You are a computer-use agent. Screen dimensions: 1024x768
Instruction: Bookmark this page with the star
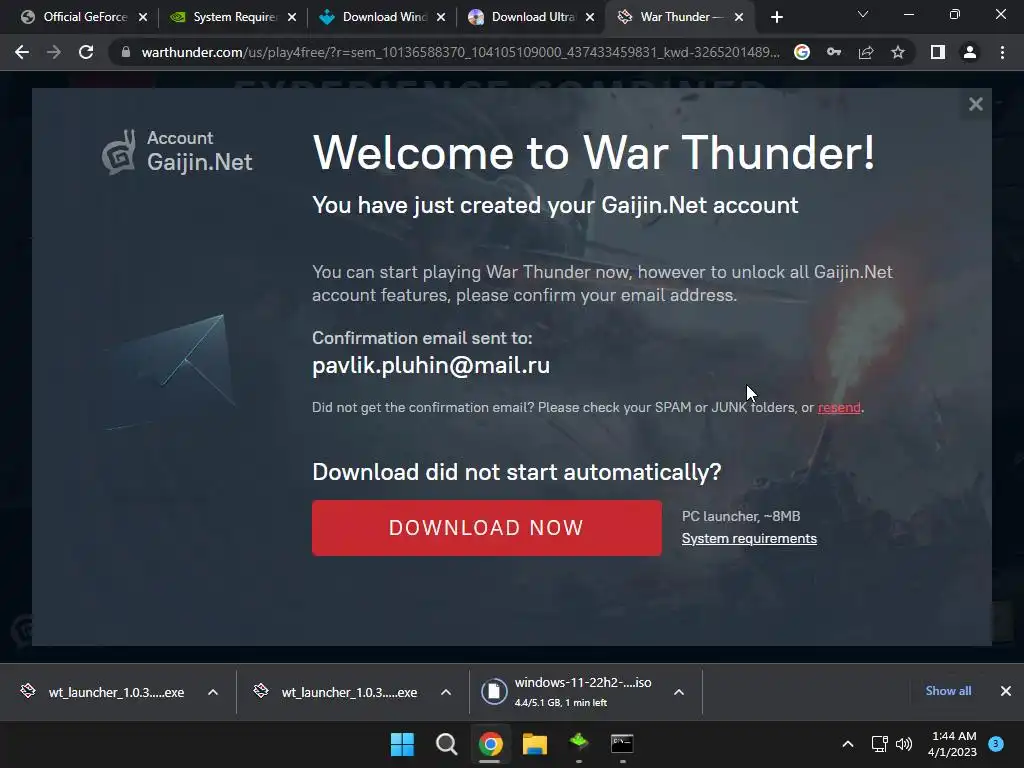click(x=898, y=52)
